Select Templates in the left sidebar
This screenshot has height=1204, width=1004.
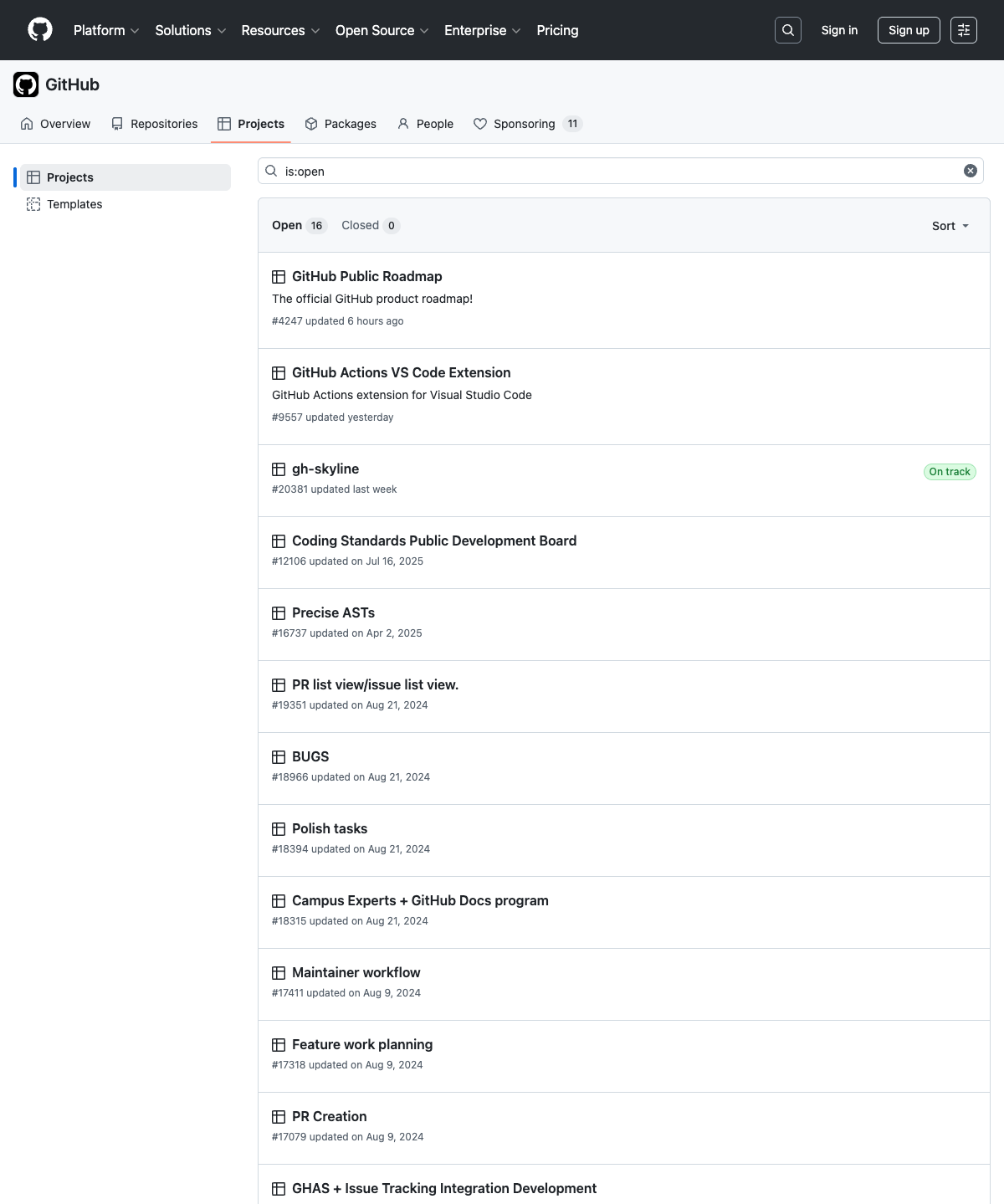click(x=74, y=204)
